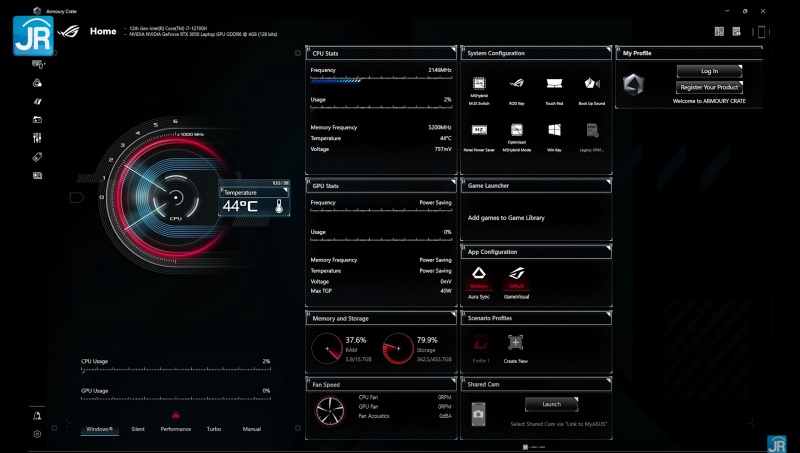Open Game Library from the left sidebar
800x453 pixels.
37,119
